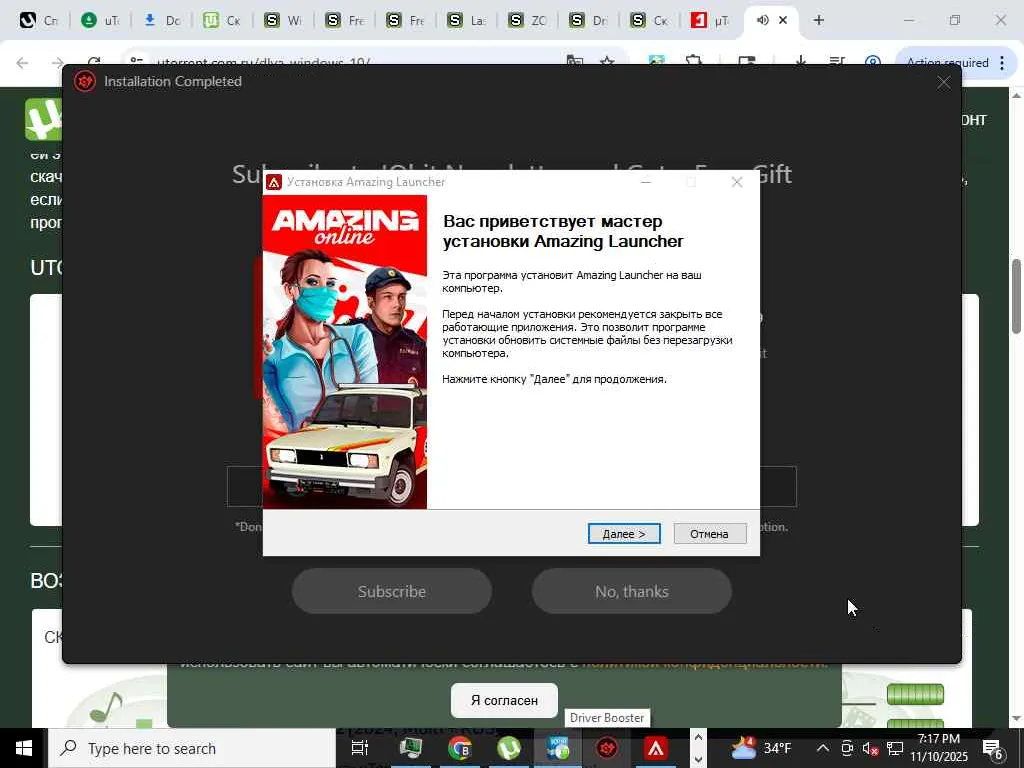Open the Chrome profile icon

[872, 63]
